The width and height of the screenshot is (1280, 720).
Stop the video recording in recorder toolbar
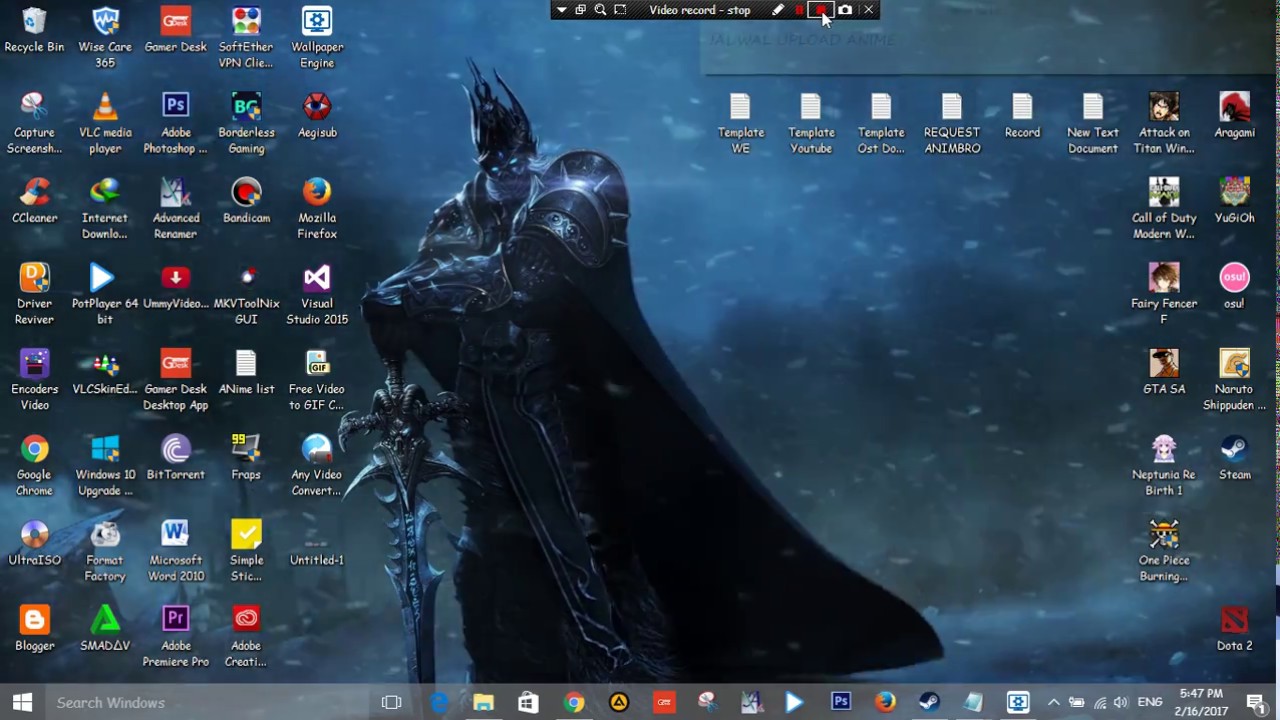coord(821,10)
